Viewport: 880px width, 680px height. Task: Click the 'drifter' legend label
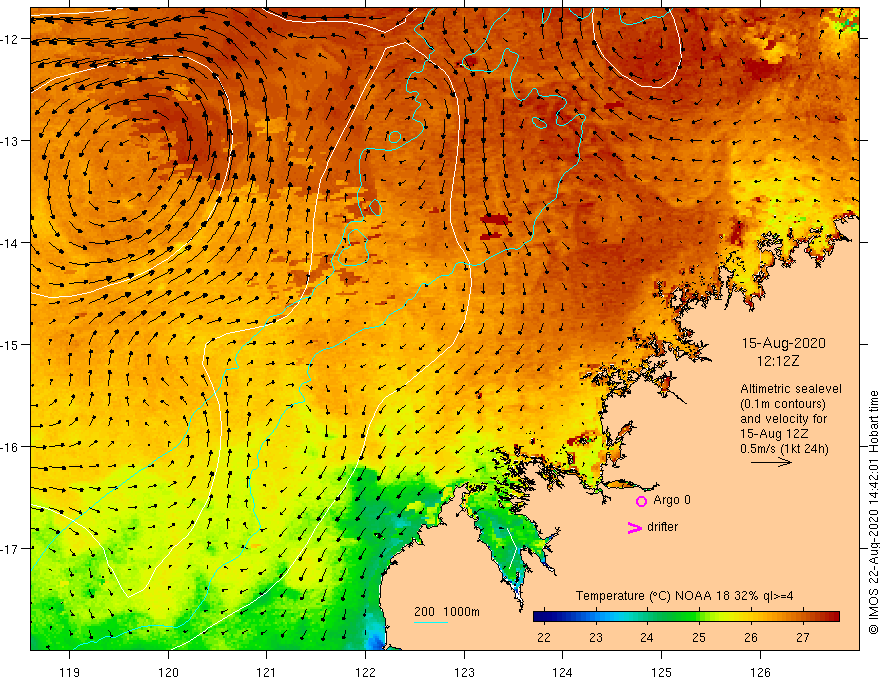tap(662, 527)
